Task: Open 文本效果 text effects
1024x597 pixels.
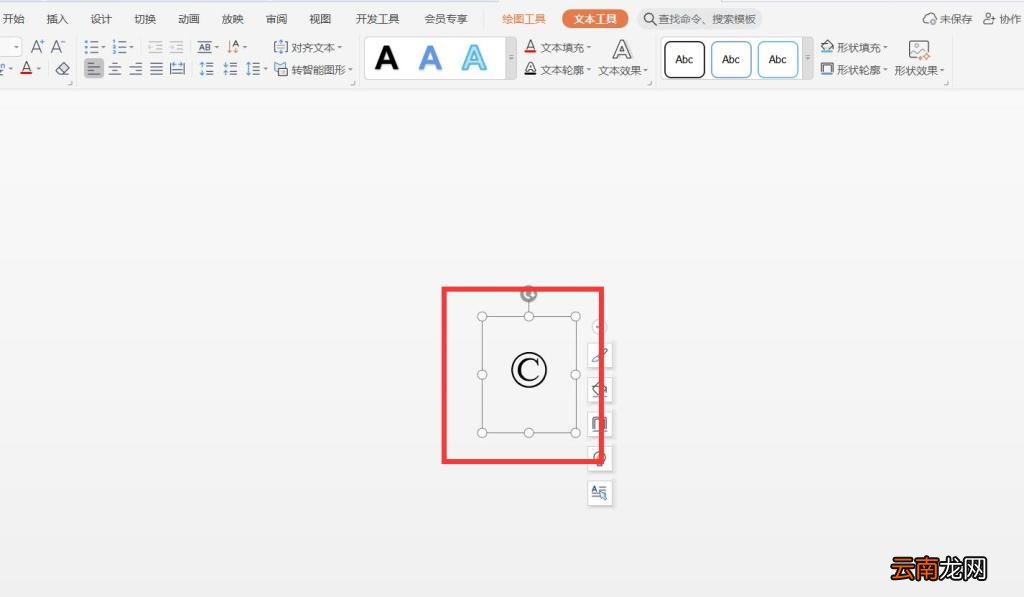Action: pyautogui.click(x=622, y=58)
